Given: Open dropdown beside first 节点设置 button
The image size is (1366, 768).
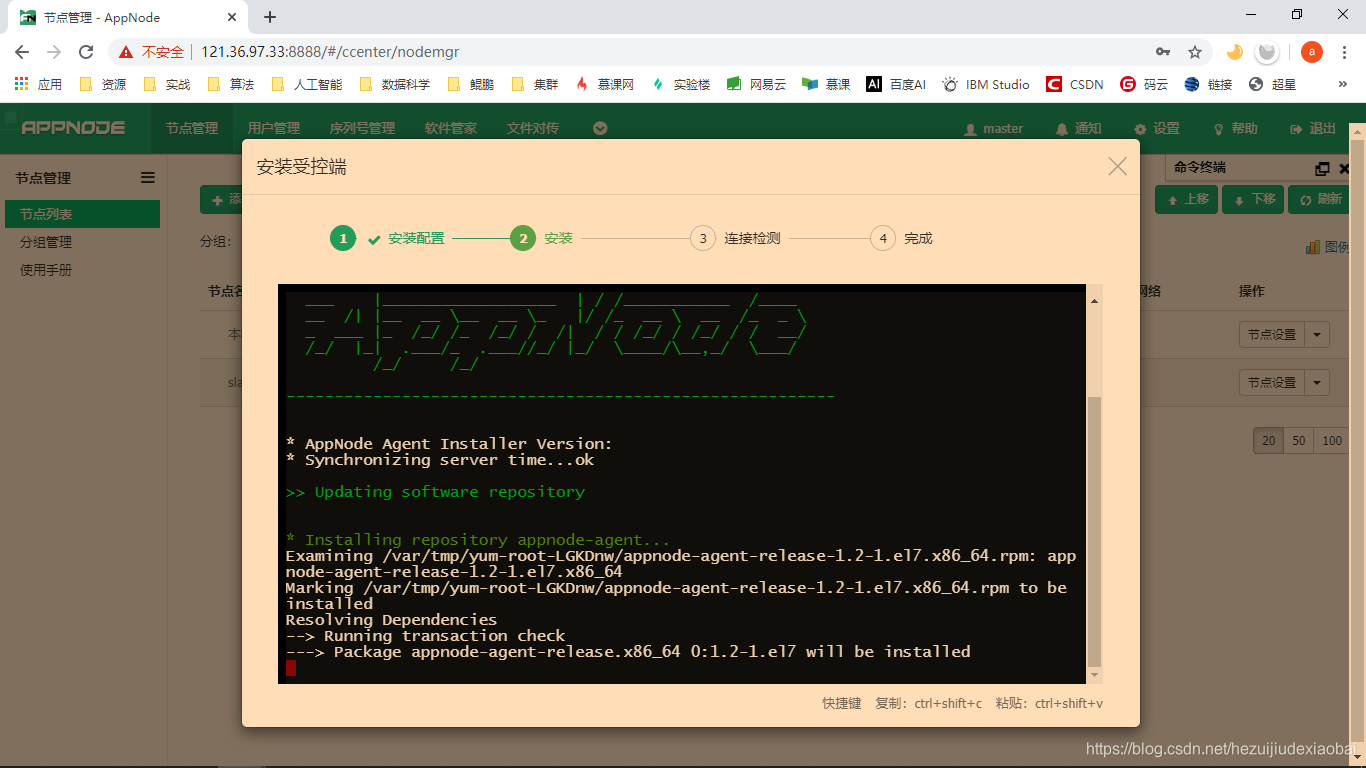Looking at the screenshot, I should tap(1317, 334).
